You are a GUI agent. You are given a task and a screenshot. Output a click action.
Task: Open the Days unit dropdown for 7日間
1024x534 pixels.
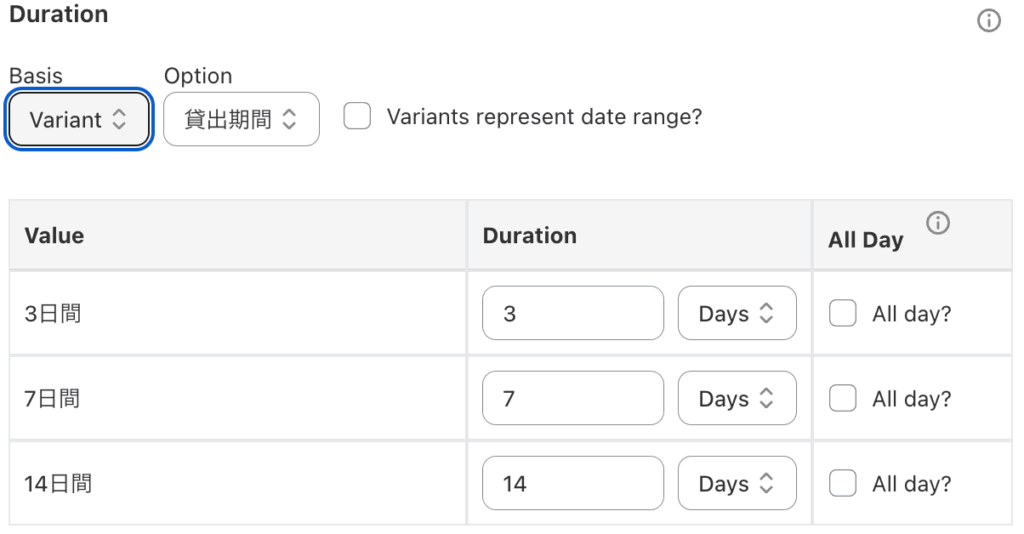(737, 398)
